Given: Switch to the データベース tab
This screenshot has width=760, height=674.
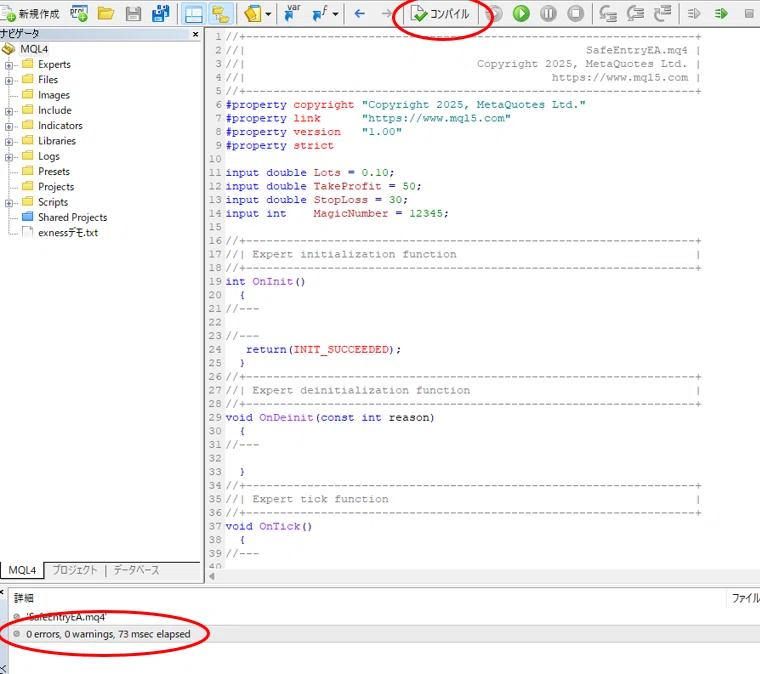Looking at the screenshot, I should (136, 570).
